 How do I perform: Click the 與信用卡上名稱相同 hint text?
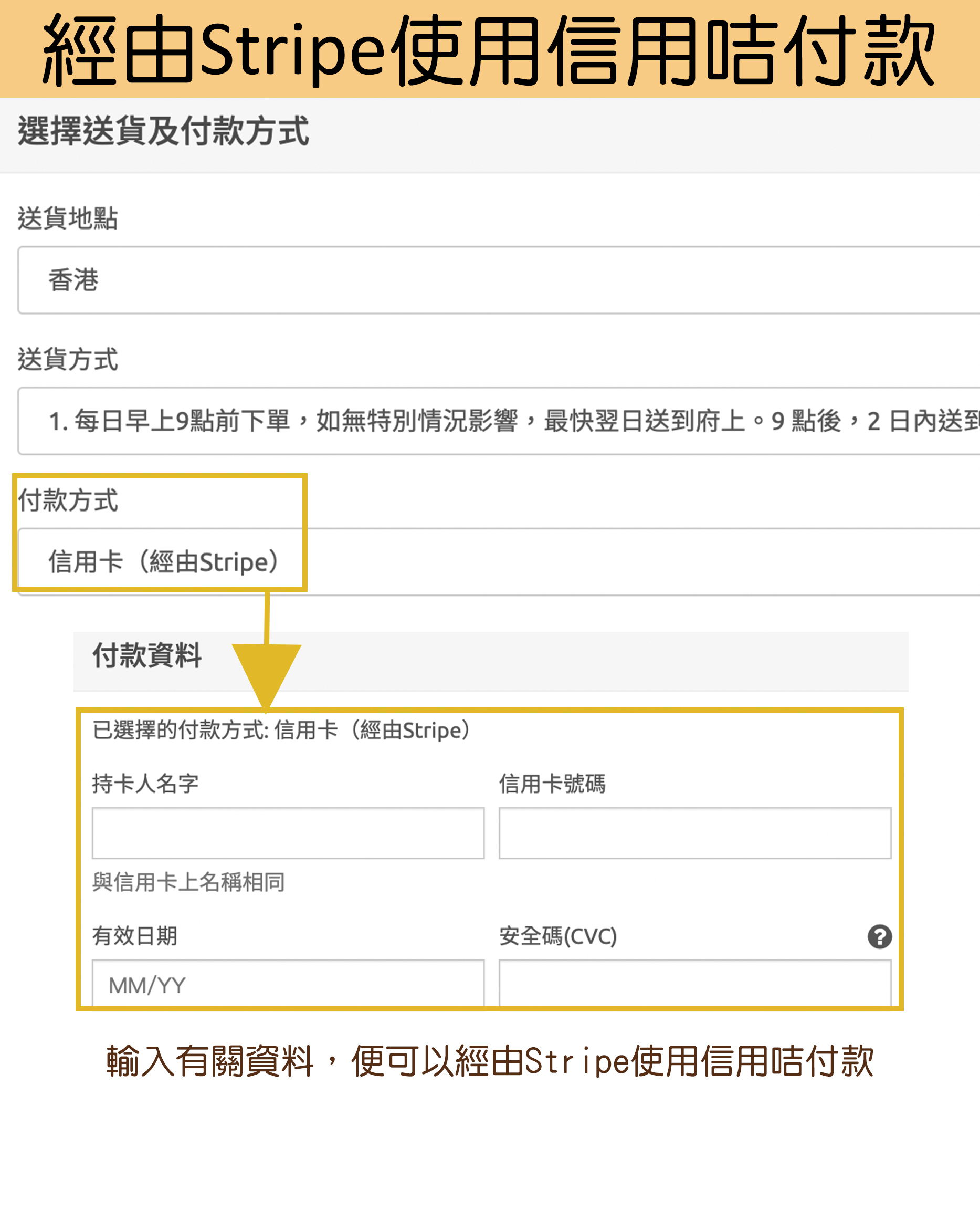pyautogui.click(x=188, y=882)
